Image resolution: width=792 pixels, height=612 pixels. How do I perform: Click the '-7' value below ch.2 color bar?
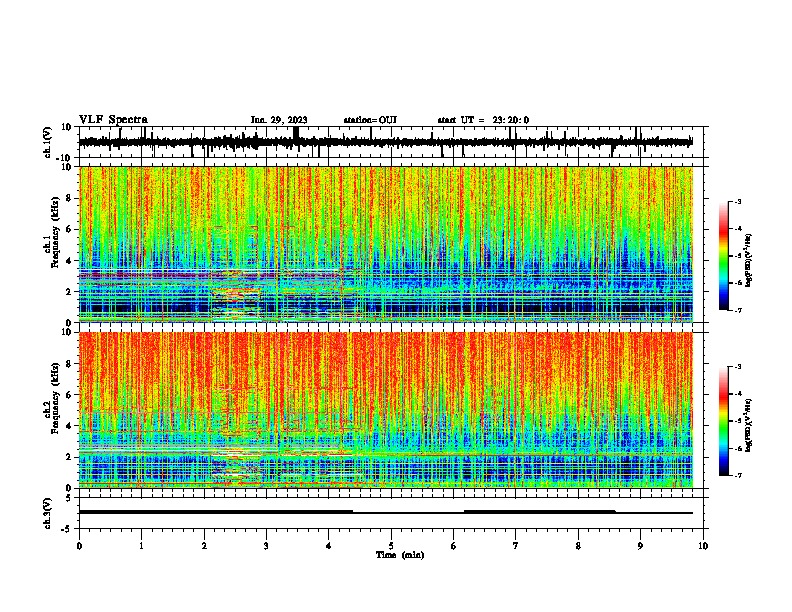coord(738,475)
